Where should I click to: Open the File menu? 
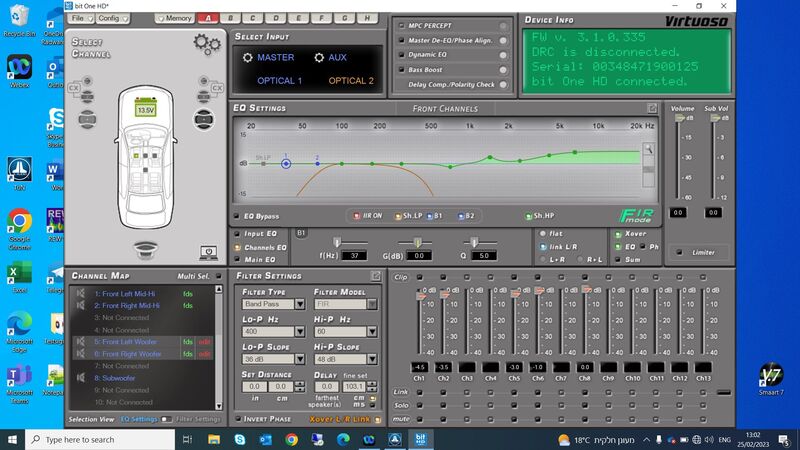coord(82,18)
